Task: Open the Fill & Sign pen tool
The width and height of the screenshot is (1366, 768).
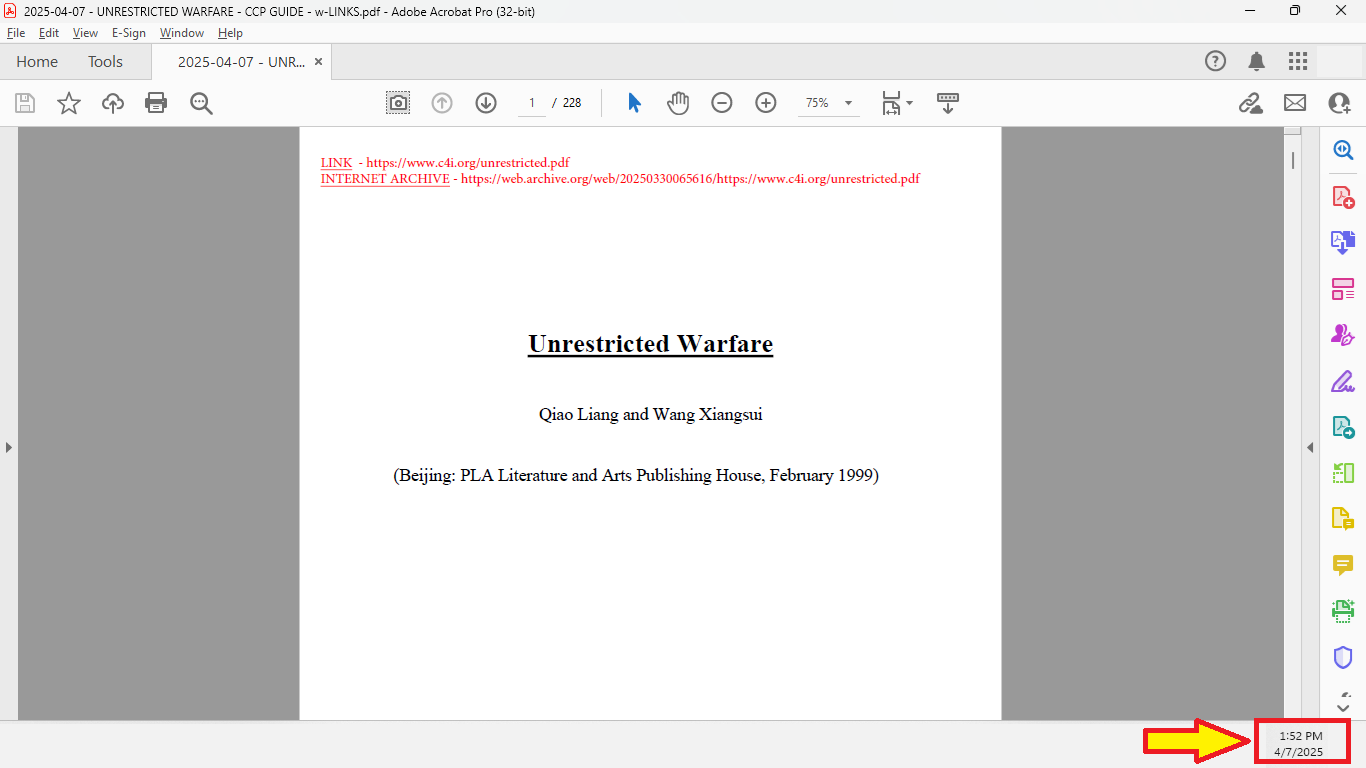Action: tap(1343, 381)
